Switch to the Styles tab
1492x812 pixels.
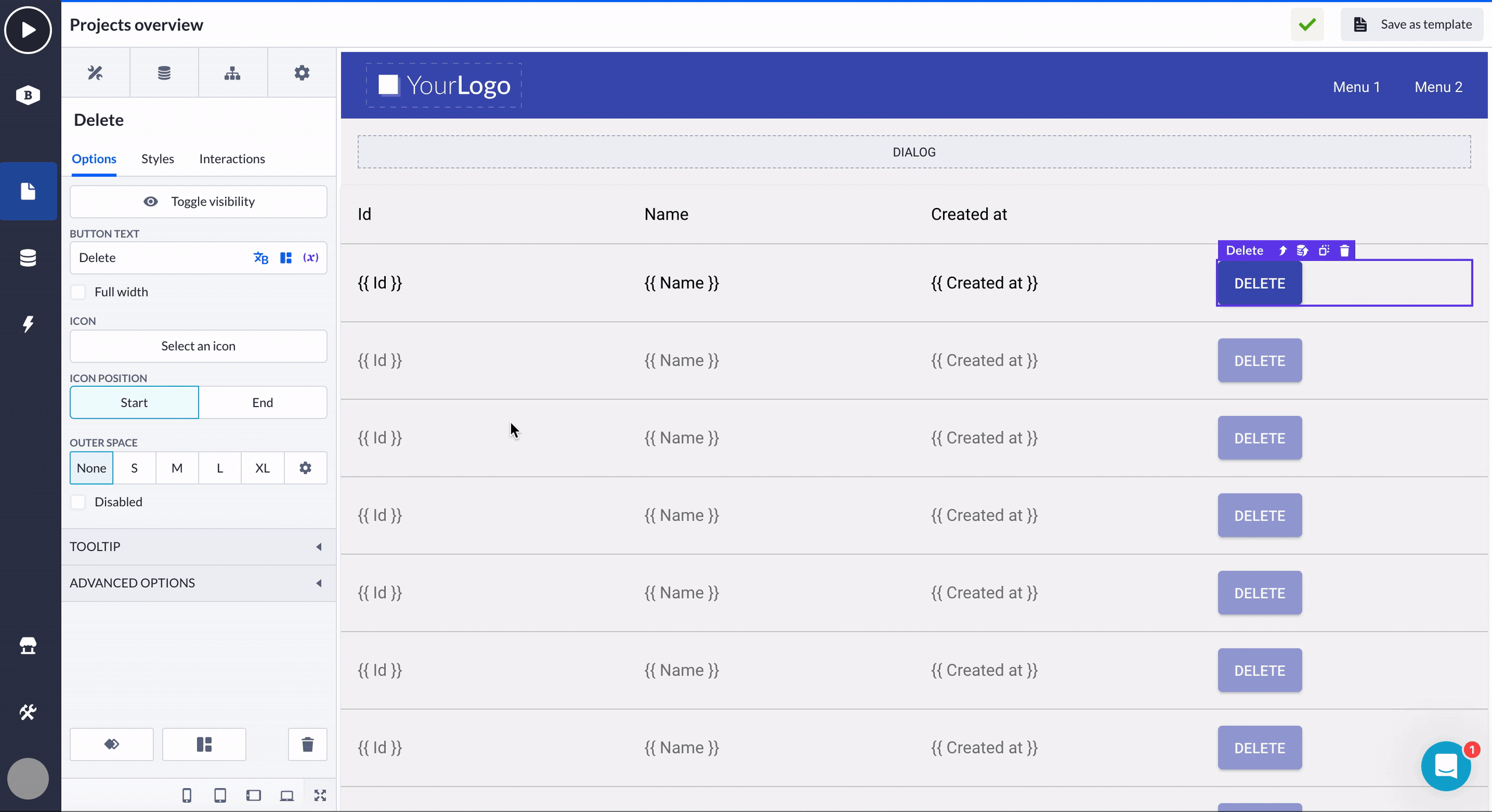(157, 159)
